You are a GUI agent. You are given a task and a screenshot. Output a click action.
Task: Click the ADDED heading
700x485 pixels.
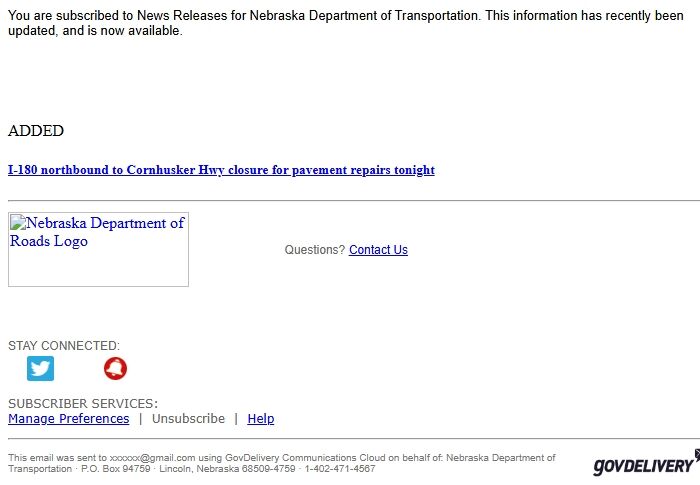36,131
